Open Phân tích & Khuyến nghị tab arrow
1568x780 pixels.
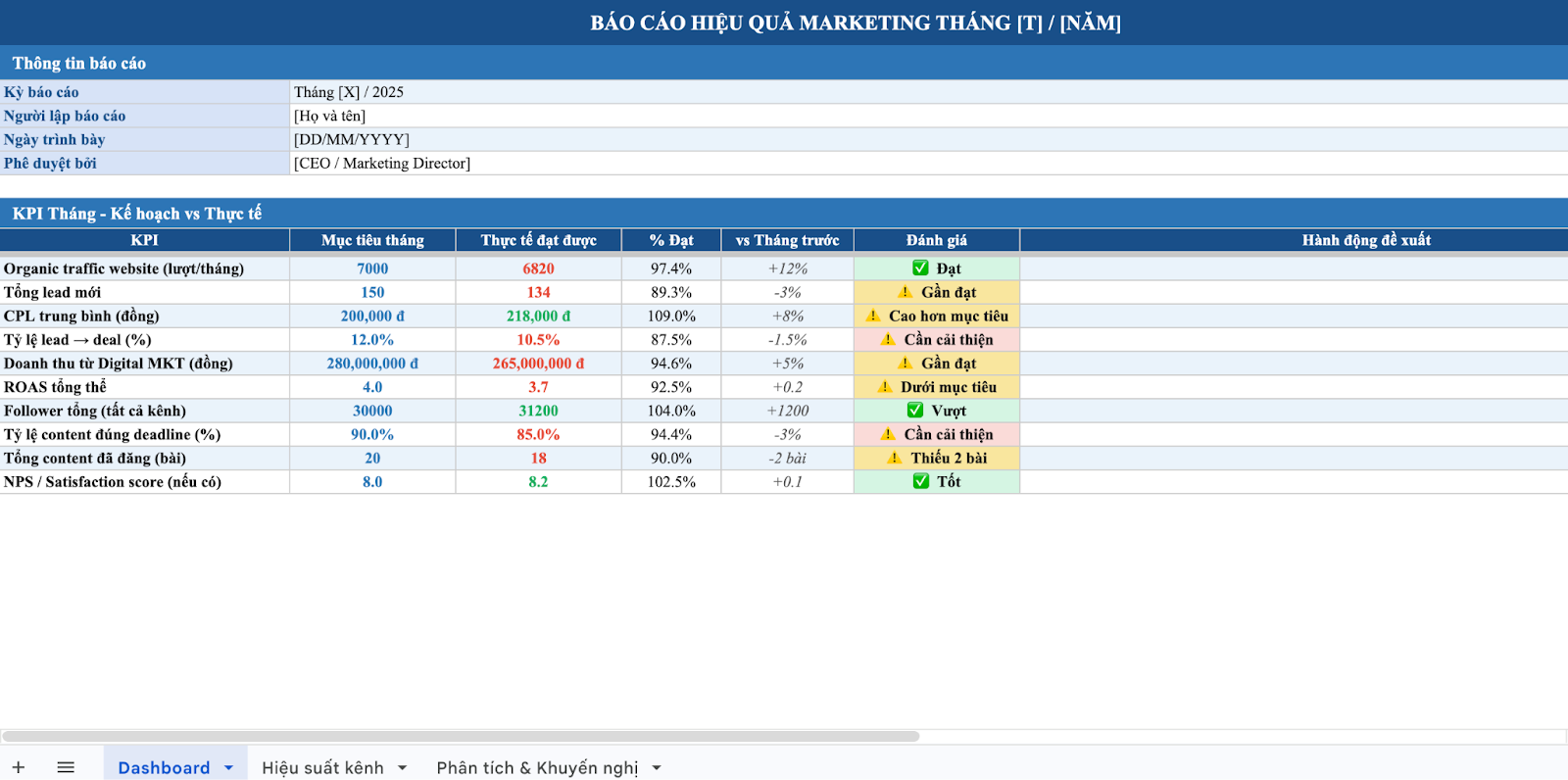click(657, 768)
